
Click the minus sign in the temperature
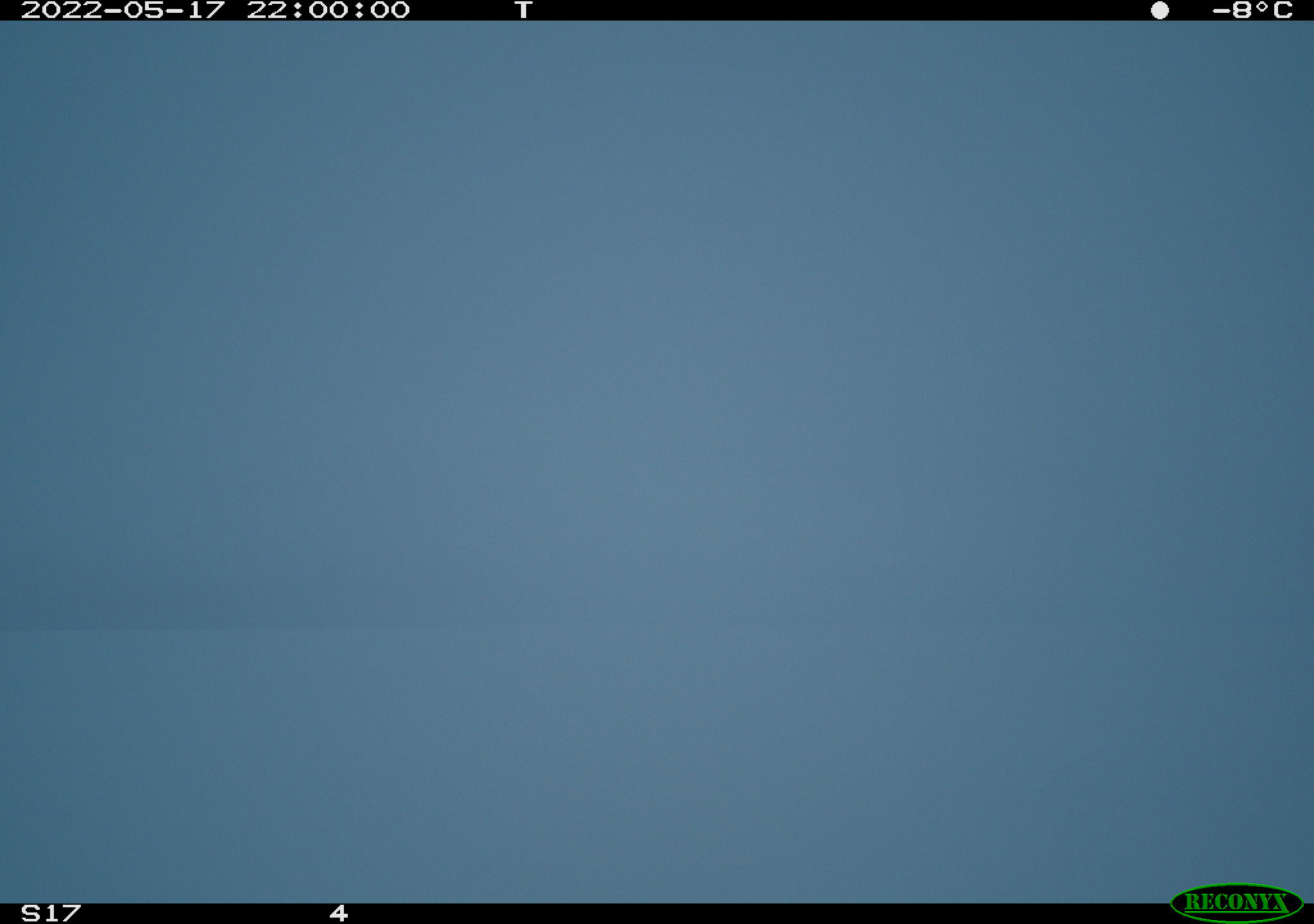[x=1221, y=10]
